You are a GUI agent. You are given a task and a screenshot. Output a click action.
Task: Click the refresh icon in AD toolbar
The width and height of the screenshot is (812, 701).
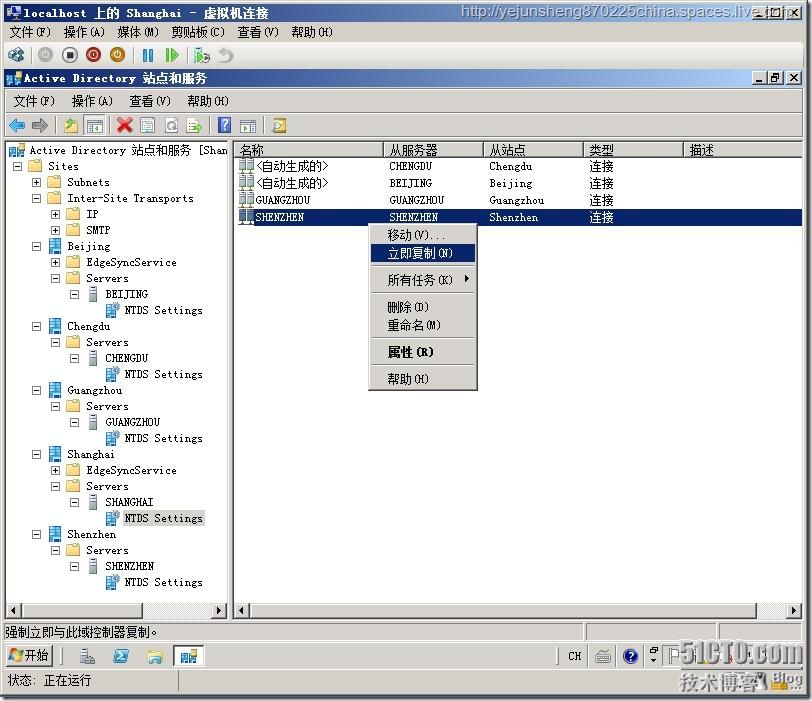pos(171,125)
